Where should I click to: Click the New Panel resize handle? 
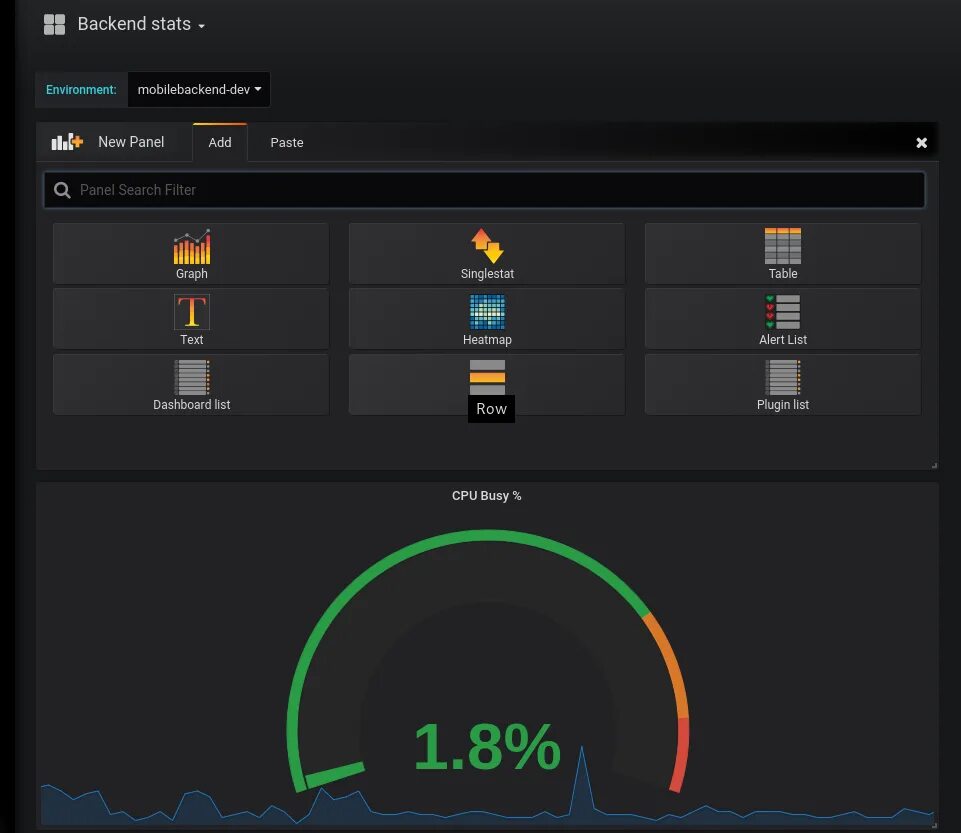click(x=934, y=466)
